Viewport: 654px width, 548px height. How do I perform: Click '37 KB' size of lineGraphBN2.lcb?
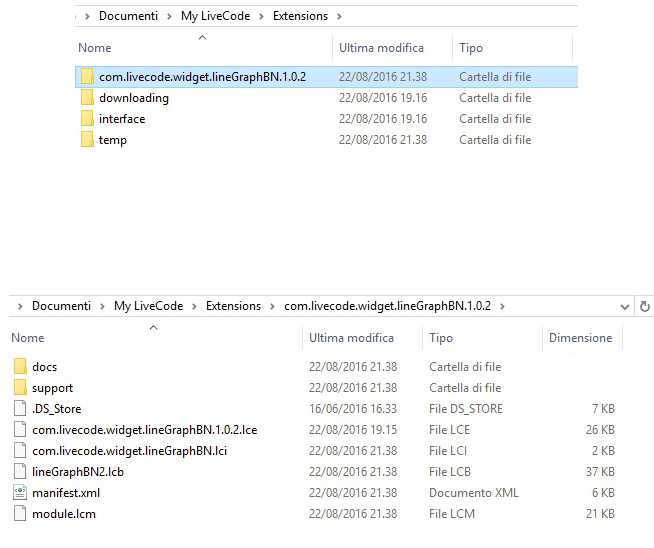pyautogui.click(x=600, y=472)
